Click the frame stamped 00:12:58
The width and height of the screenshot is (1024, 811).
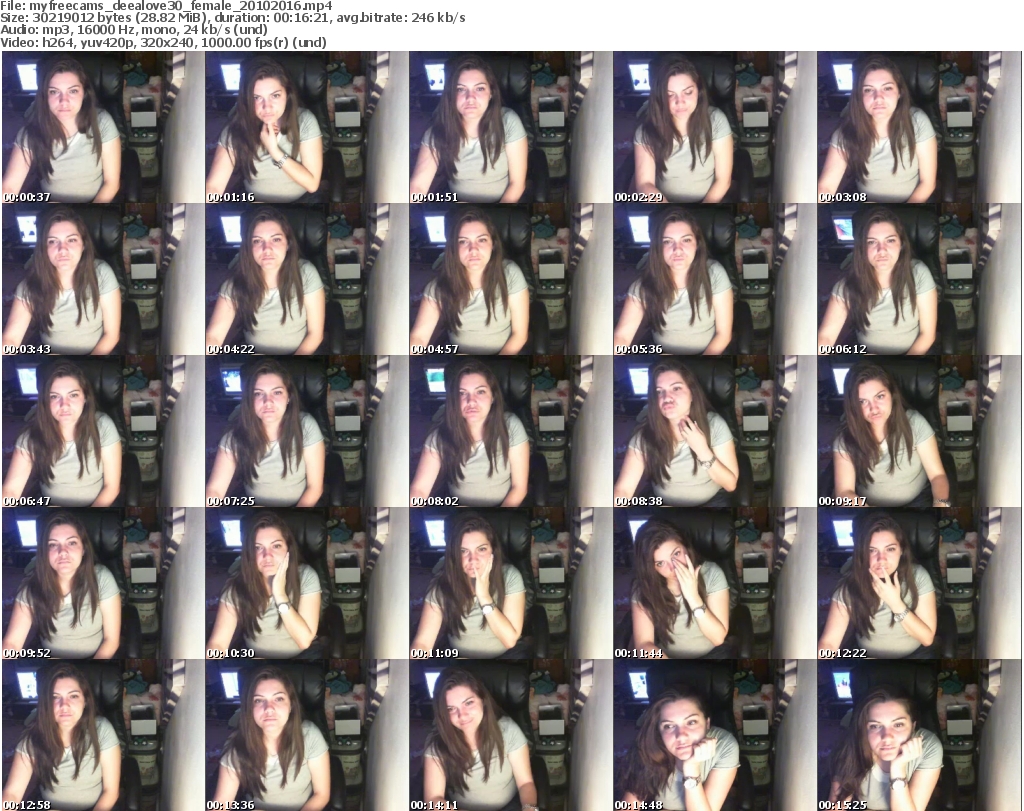tap(103, 736)
